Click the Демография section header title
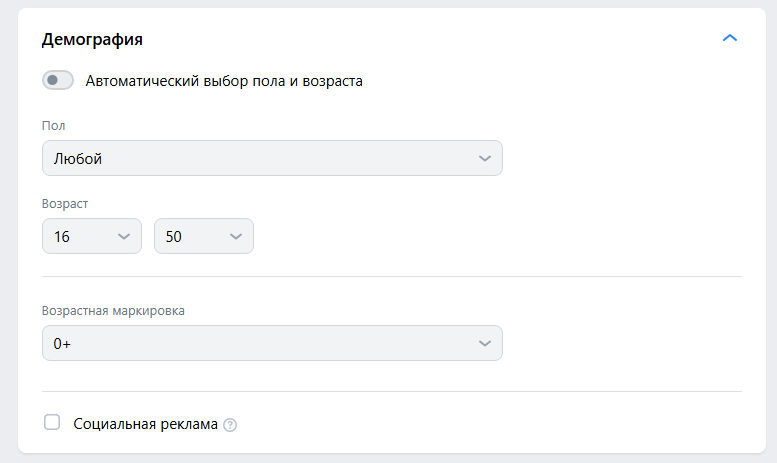This screenshot has height=463, width=777. (92, 40)
